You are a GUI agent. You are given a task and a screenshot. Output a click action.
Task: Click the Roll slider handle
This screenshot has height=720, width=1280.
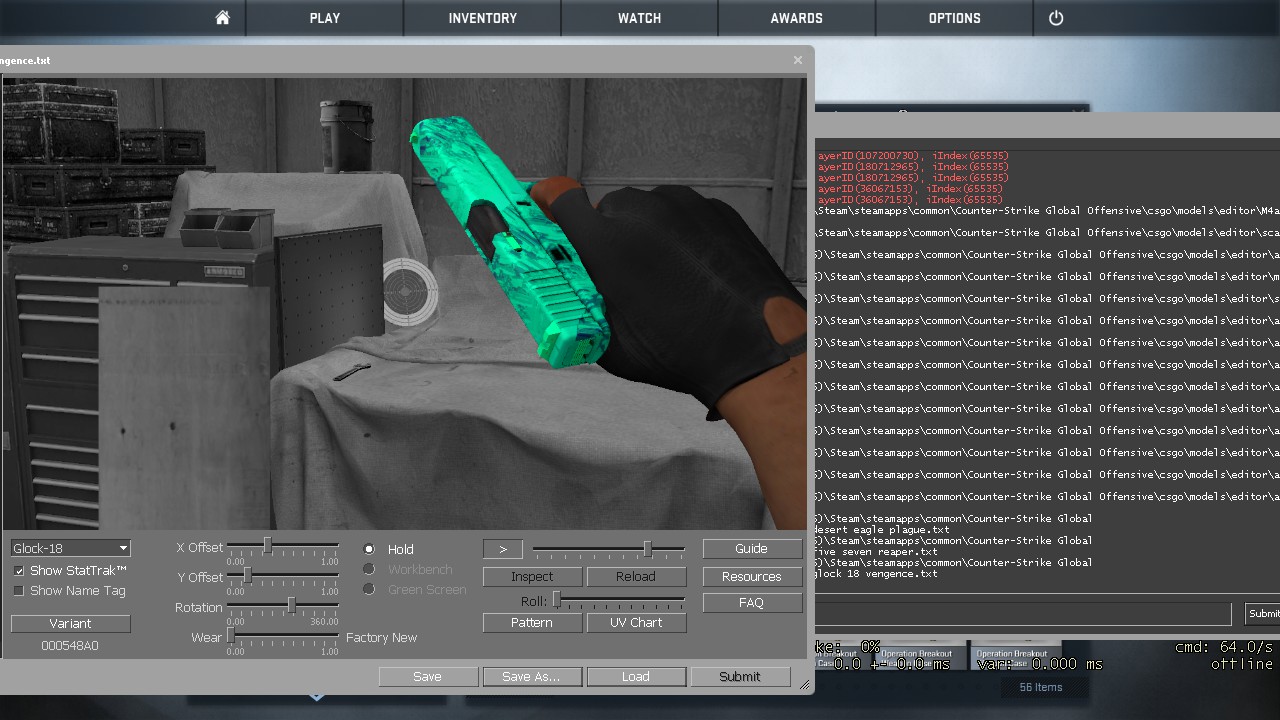click(x=557, y=600)
